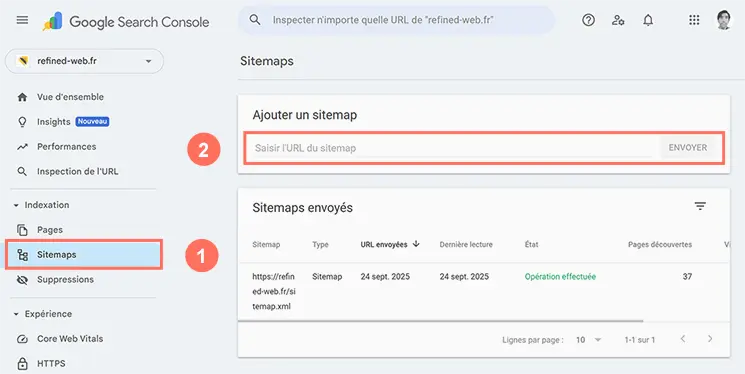
Task: Click the search magnifier icon in URL bar
Action: pos(255,20)
